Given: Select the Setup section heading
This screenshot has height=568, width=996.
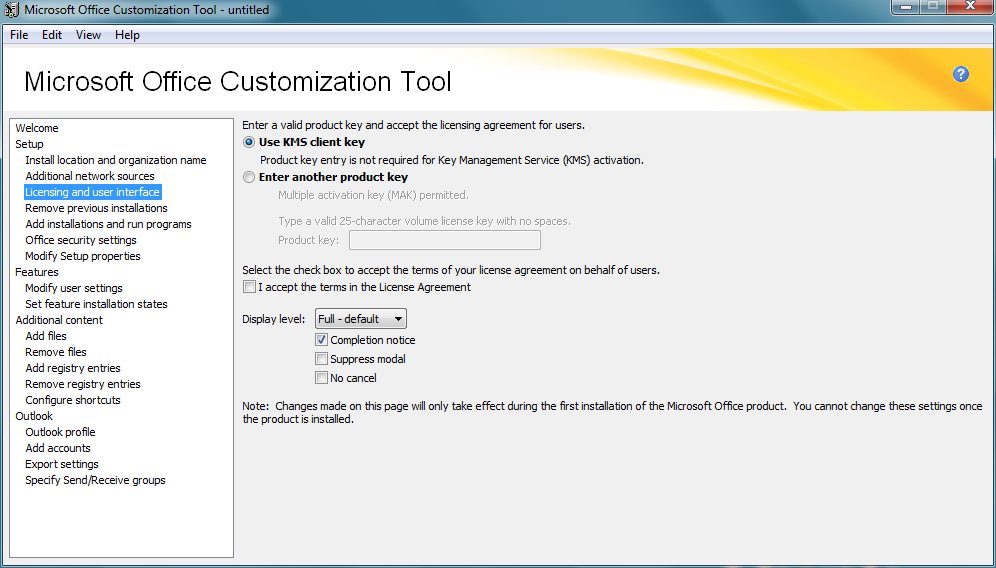Looking at the screenshot, I should 29,144.
